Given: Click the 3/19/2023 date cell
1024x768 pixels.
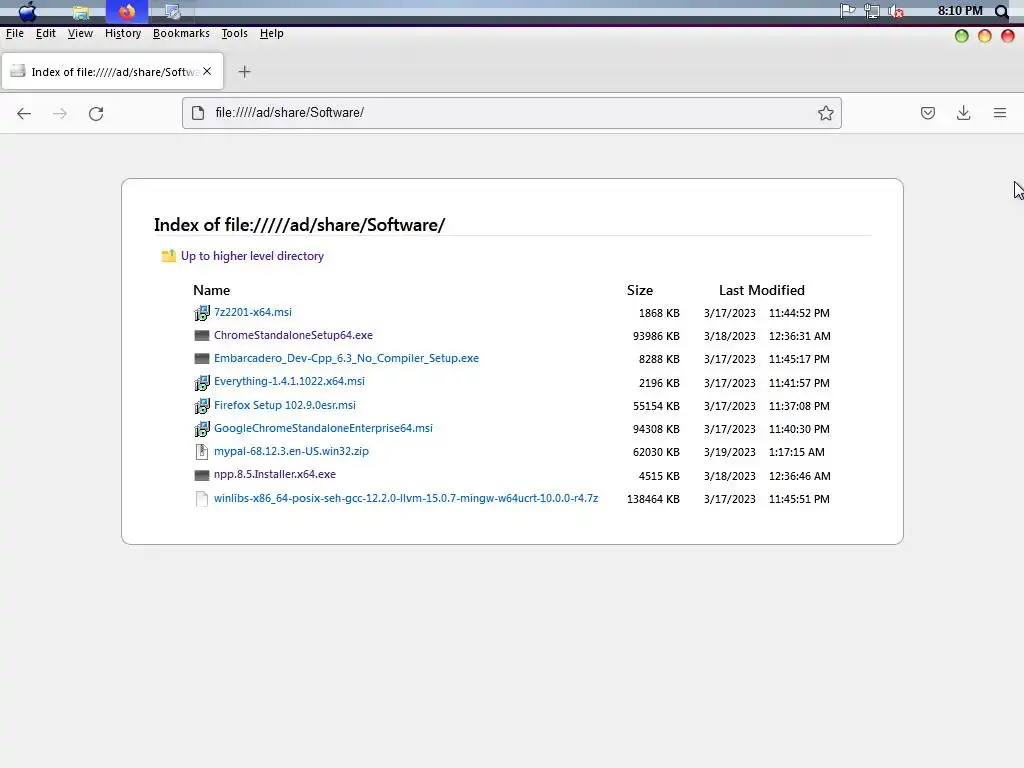Looking at the screenshot, I should 729,452.
